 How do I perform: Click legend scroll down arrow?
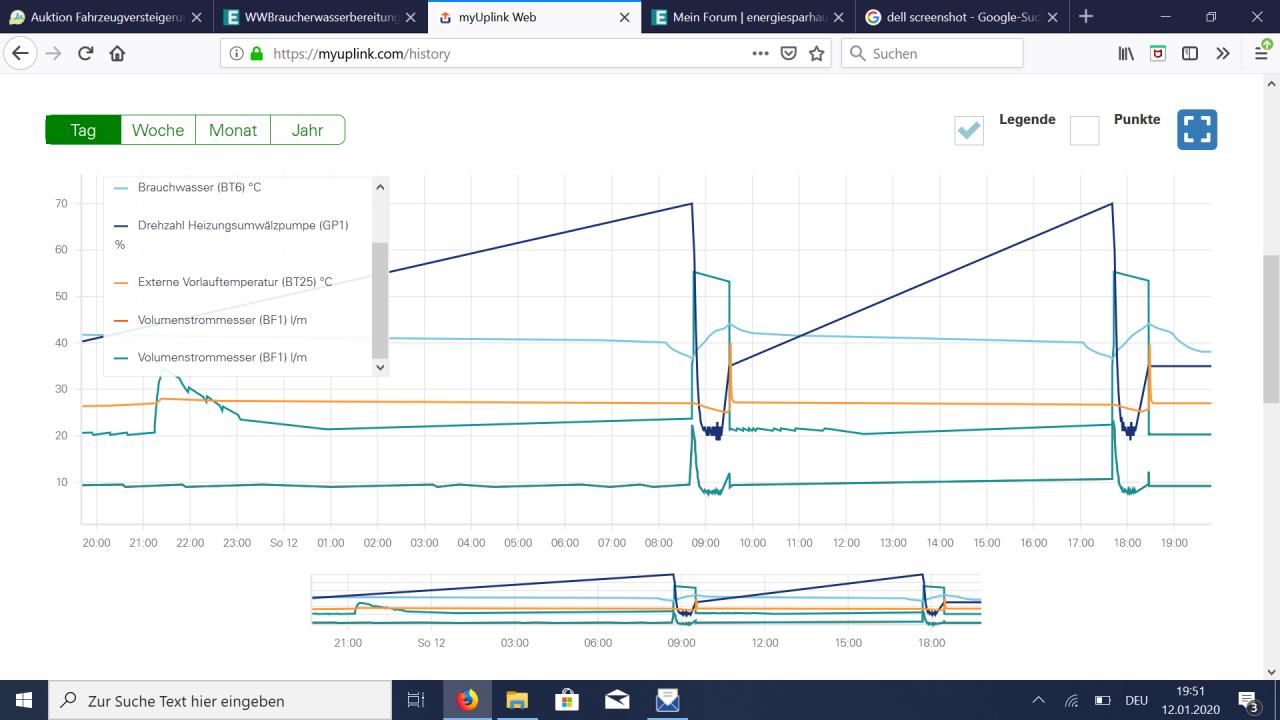point(380,367)
